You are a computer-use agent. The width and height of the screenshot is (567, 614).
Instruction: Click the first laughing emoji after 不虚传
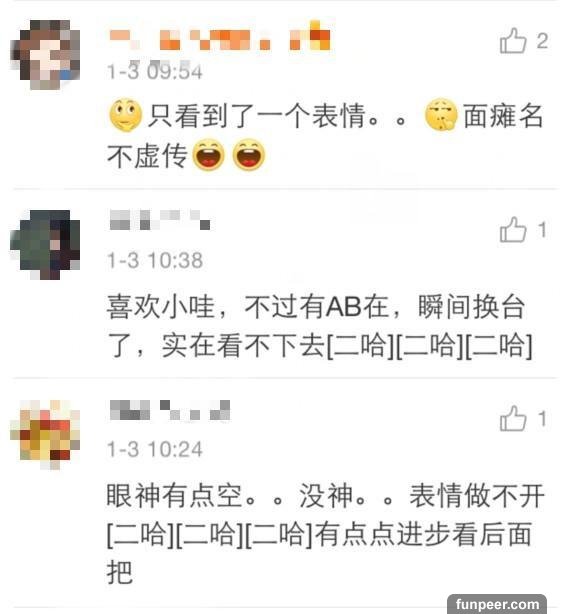tap(209, 154)
